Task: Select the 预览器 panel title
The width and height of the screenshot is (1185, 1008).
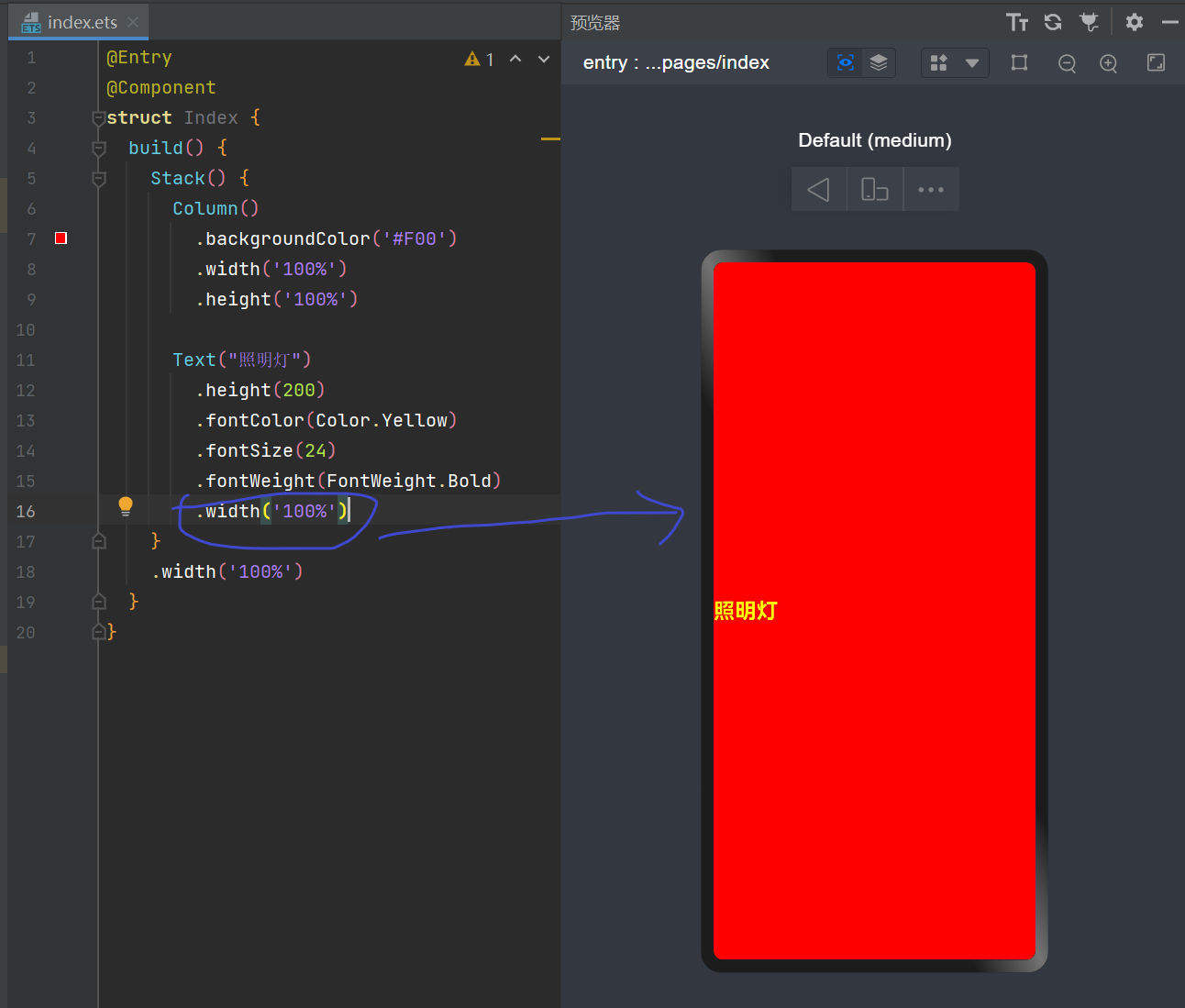Action: [595, 23]
